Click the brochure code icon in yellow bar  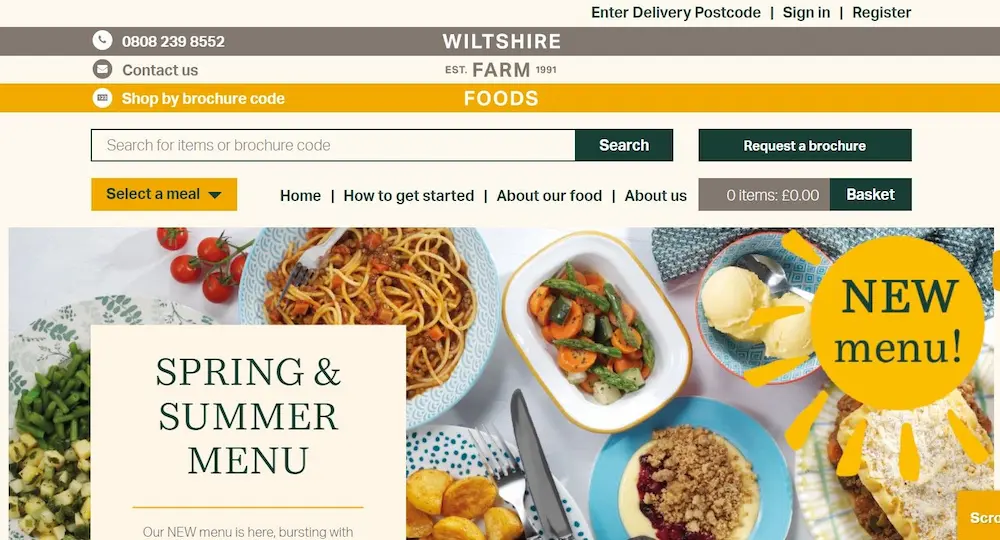point(102,98)
